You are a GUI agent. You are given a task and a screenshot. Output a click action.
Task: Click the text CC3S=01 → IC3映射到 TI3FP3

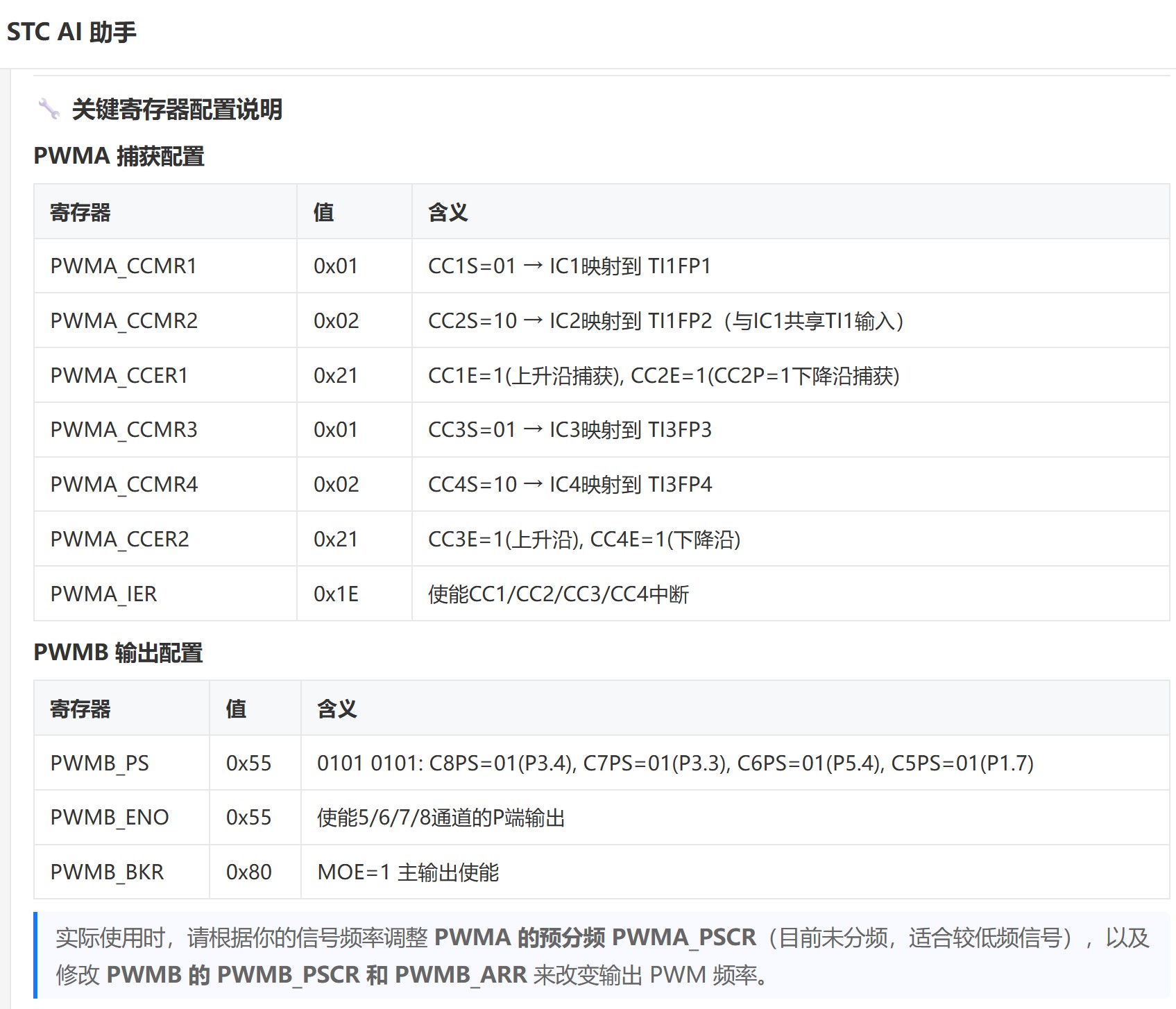pyautogui.click(x=570, y=430)
